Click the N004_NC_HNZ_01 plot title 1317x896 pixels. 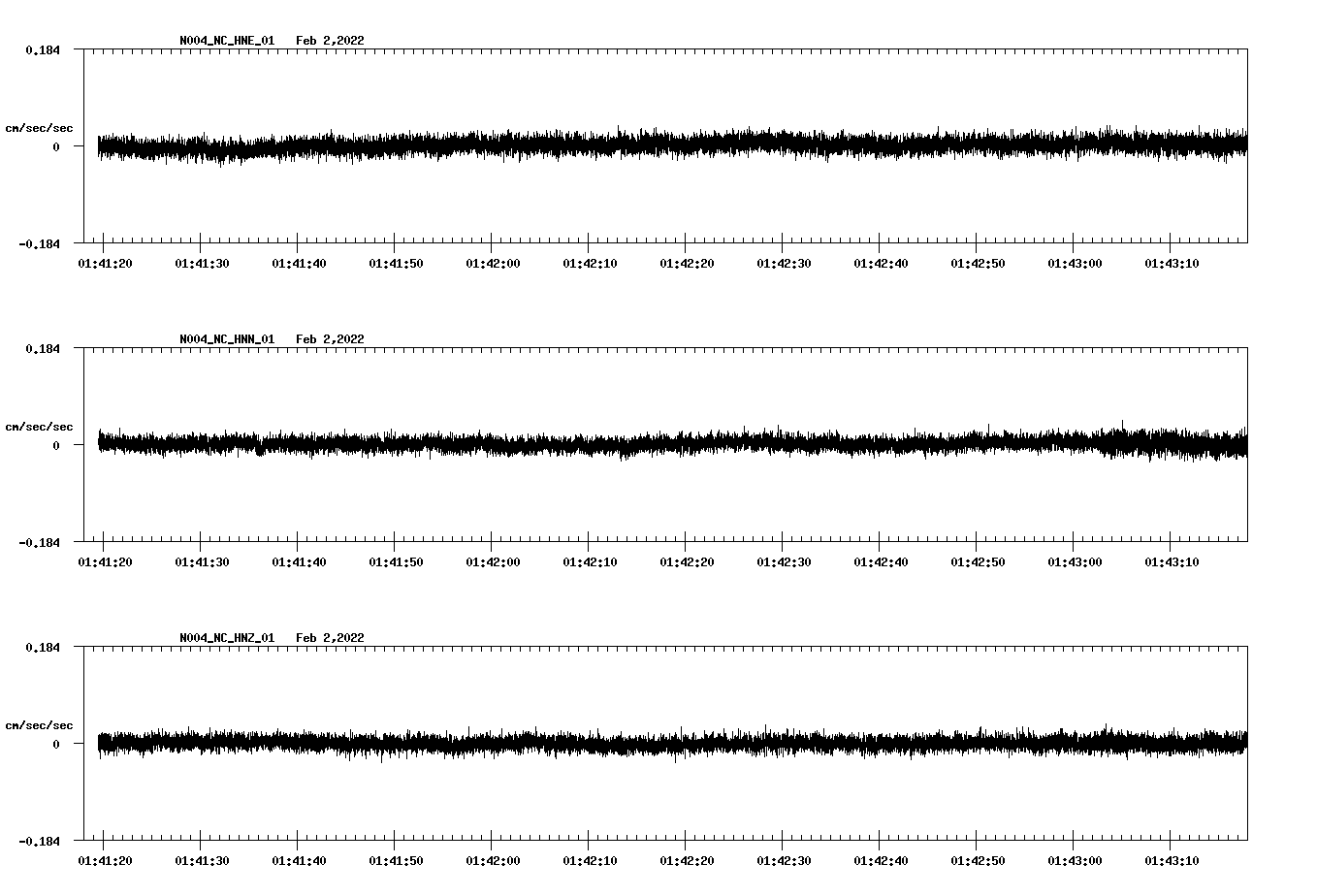(x=227, y=638)
